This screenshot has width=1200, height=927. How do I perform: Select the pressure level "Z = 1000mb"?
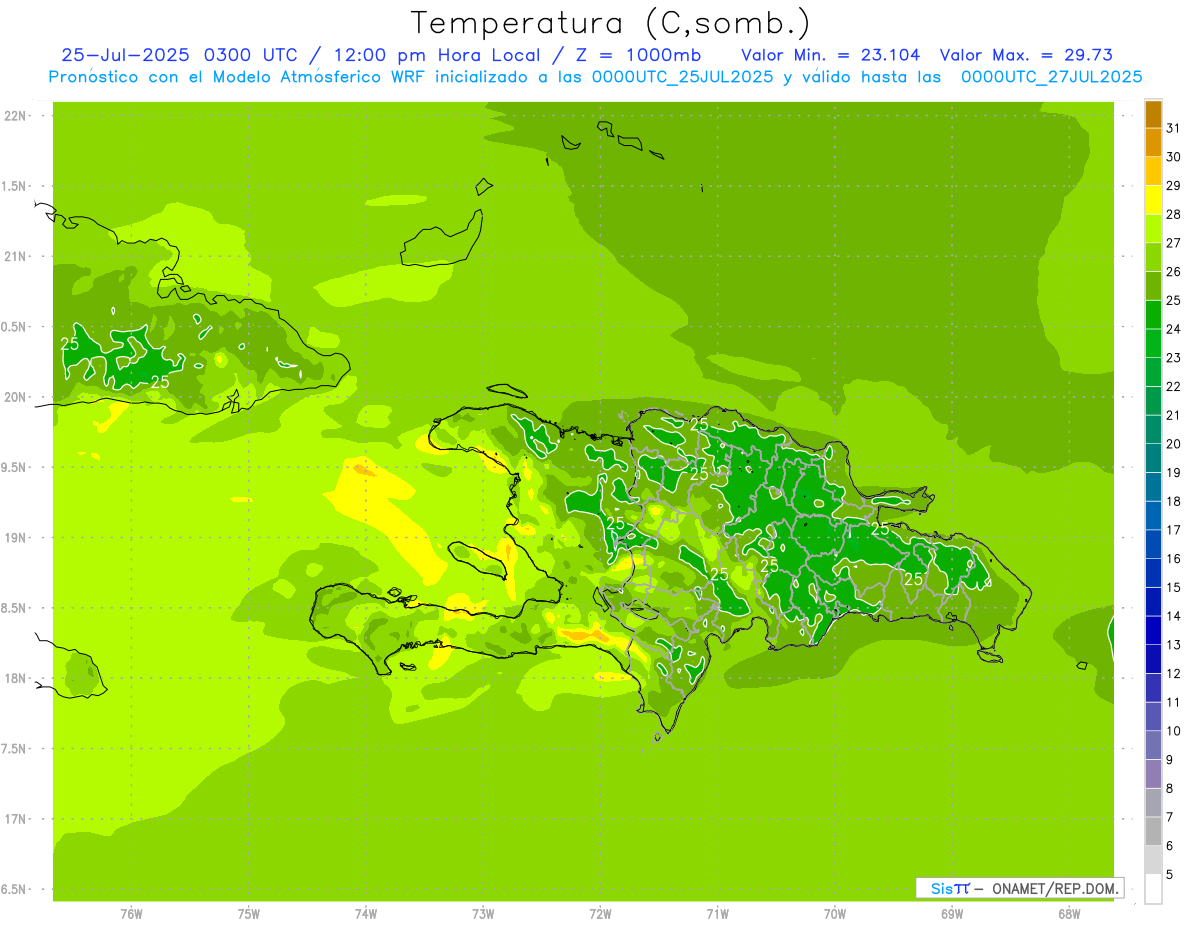click(x=634, y=55)
